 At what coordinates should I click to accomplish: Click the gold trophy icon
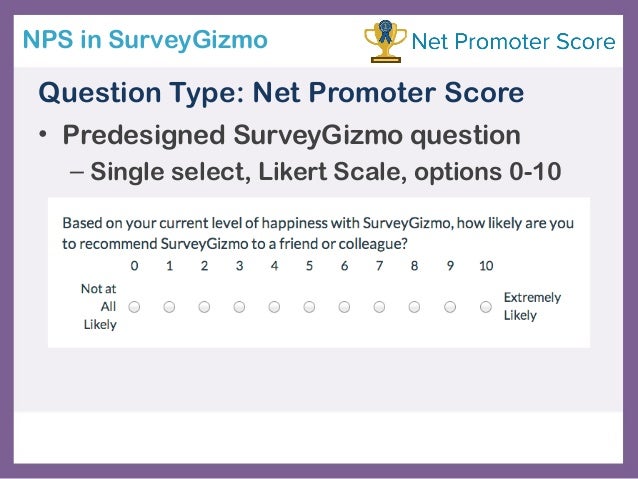pos(385,41)
